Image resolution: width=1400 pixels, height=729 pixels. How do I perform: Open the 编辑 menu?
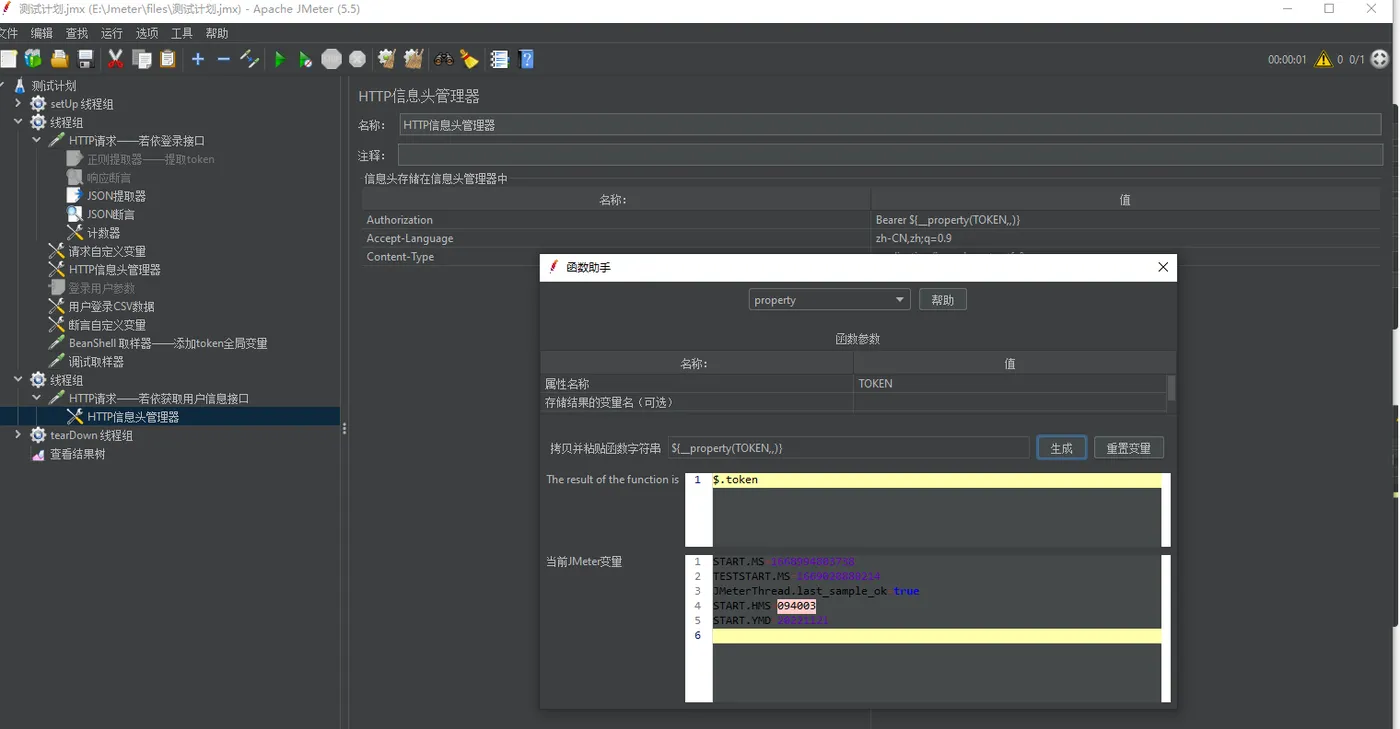pos(41,33)
